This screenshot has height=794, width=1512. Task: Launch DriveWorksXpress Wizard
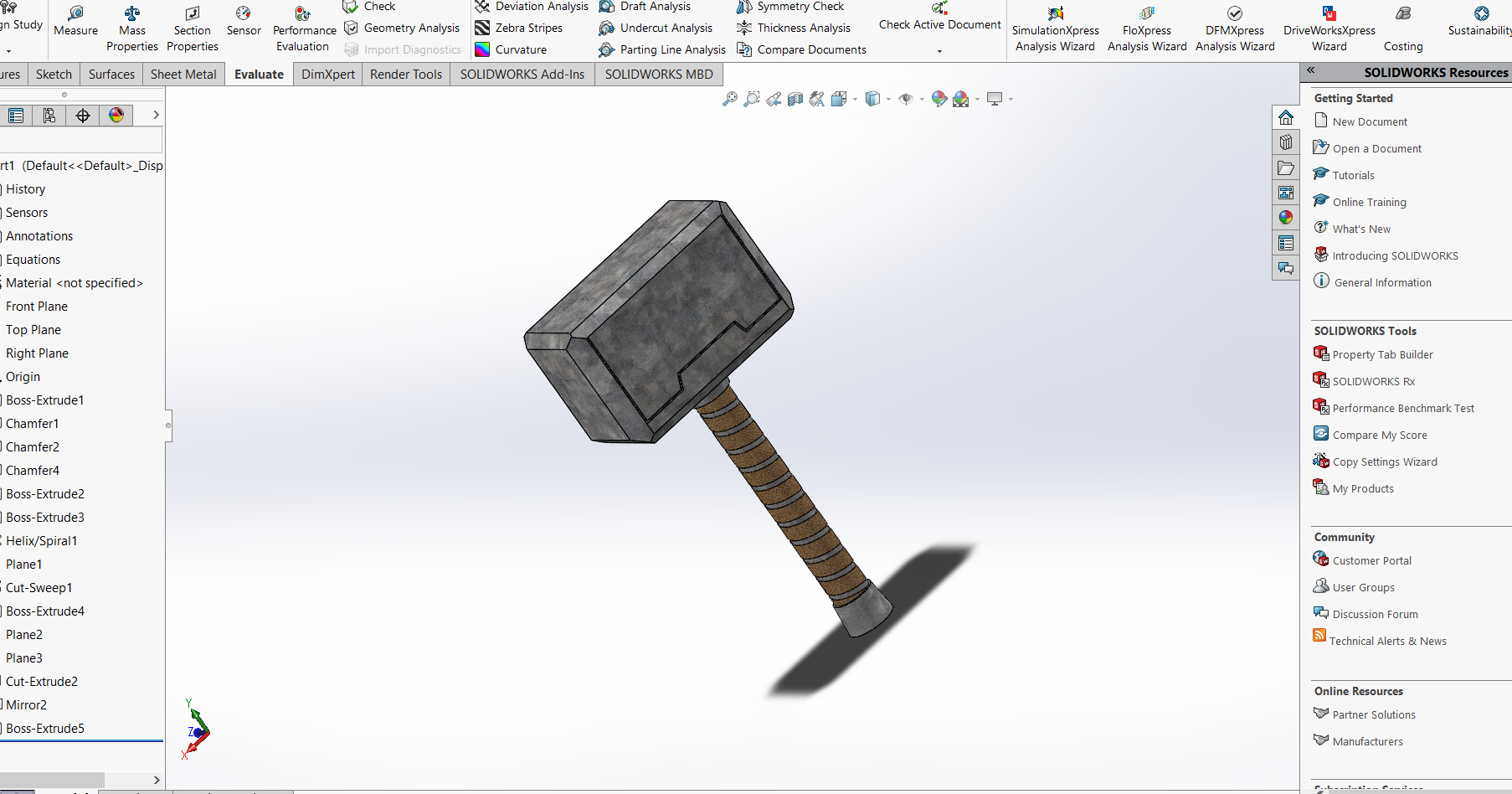click(x=1329, y=28)
